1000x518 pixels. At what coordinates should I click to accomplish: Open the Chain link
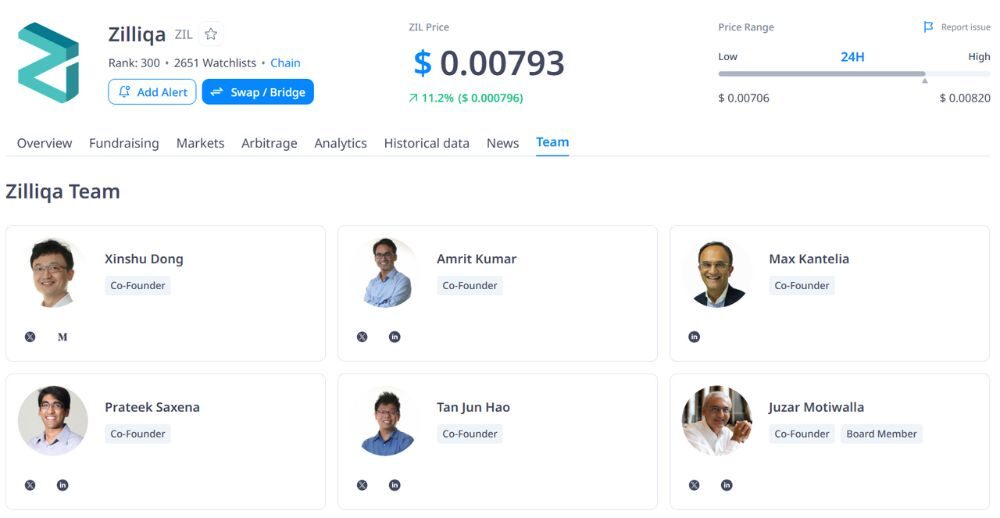[285, 63]
